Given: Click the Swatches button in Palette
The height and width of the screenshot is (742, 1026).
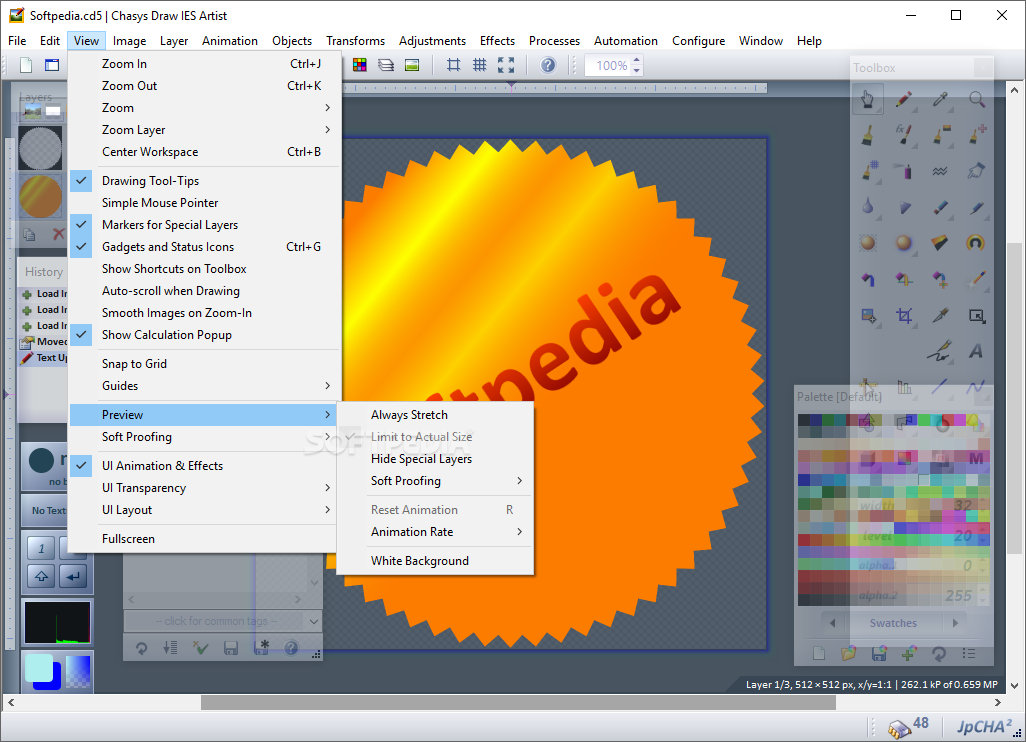Looking at the screenshot, I should tap(893, 623).
